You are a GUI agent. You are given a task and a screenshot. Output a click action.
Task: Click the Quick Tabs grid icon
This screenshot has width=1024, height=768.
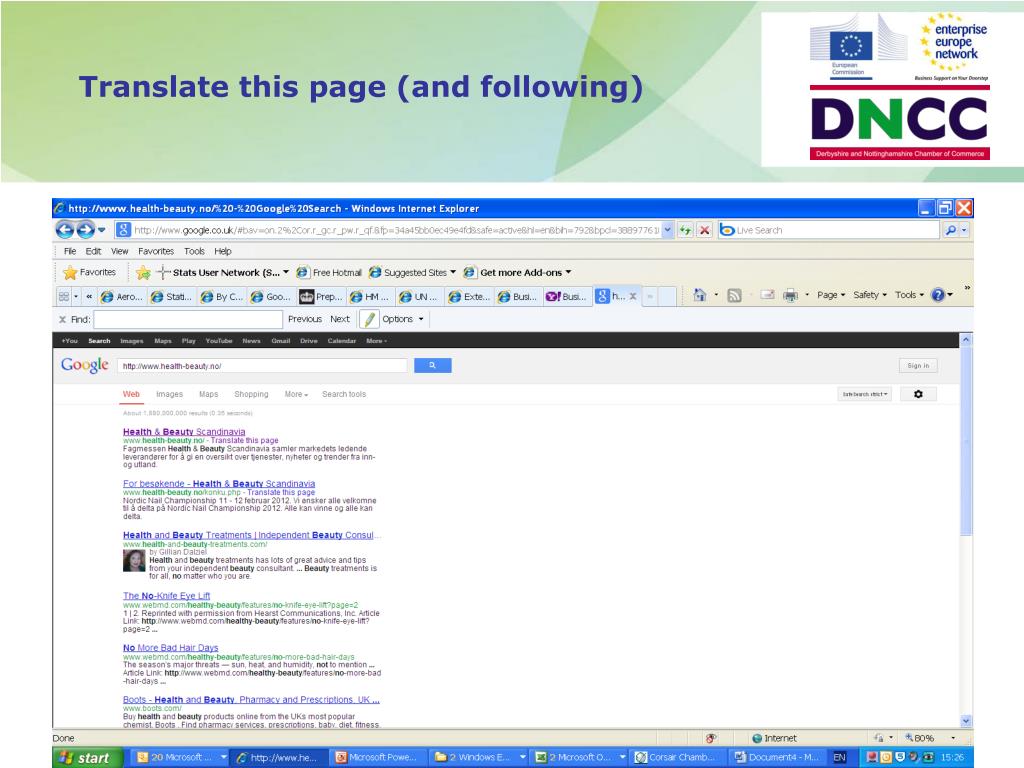[x=64, y=296]
